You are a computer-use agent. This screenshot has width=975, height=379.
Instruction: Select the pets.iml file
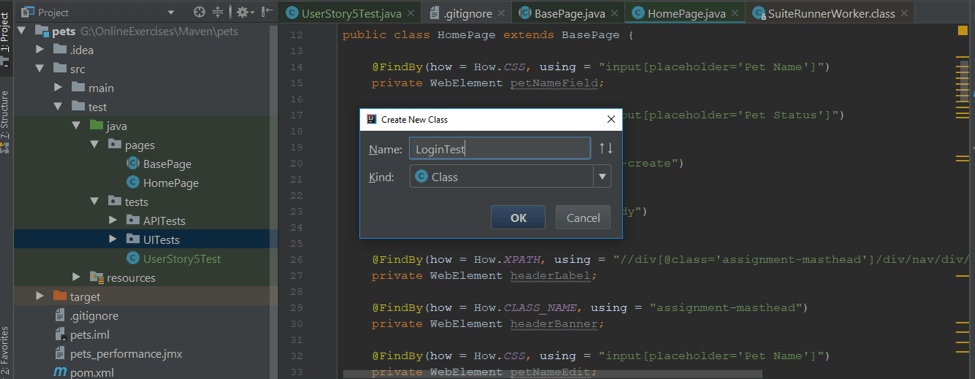90,335
